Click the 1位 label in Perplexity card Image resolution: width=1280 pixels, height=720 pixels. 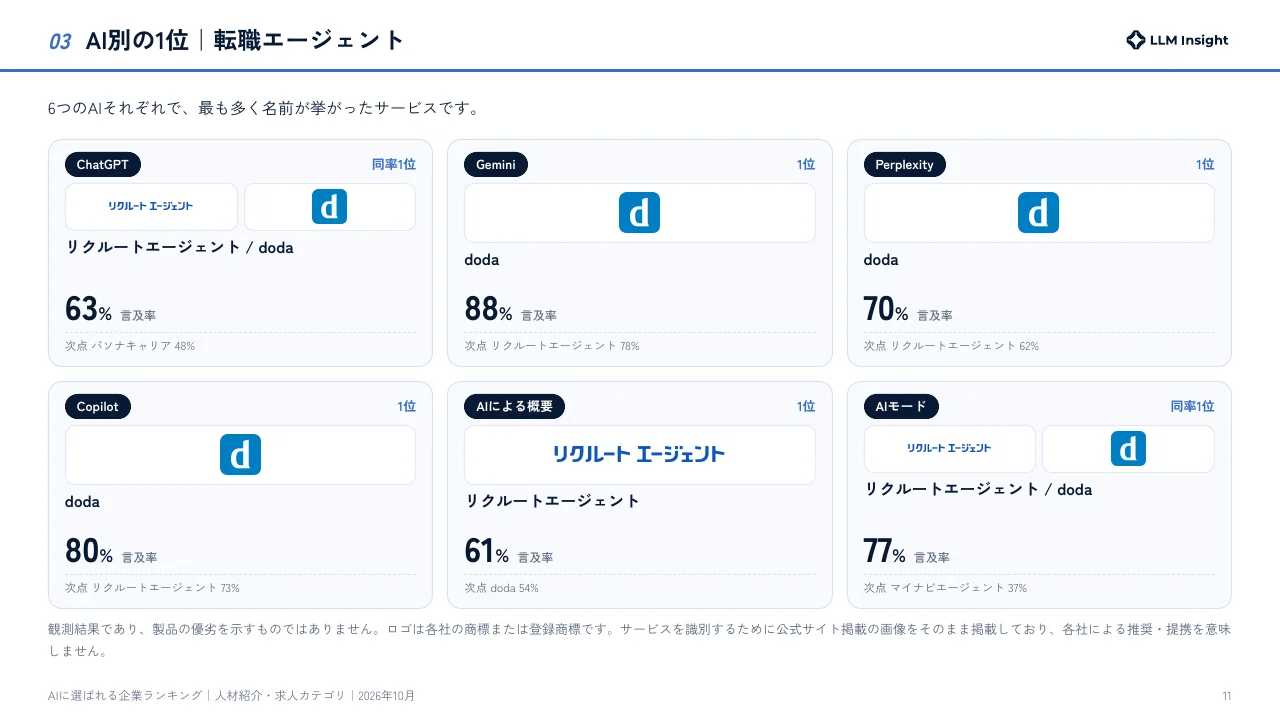tap(1205, 165)
